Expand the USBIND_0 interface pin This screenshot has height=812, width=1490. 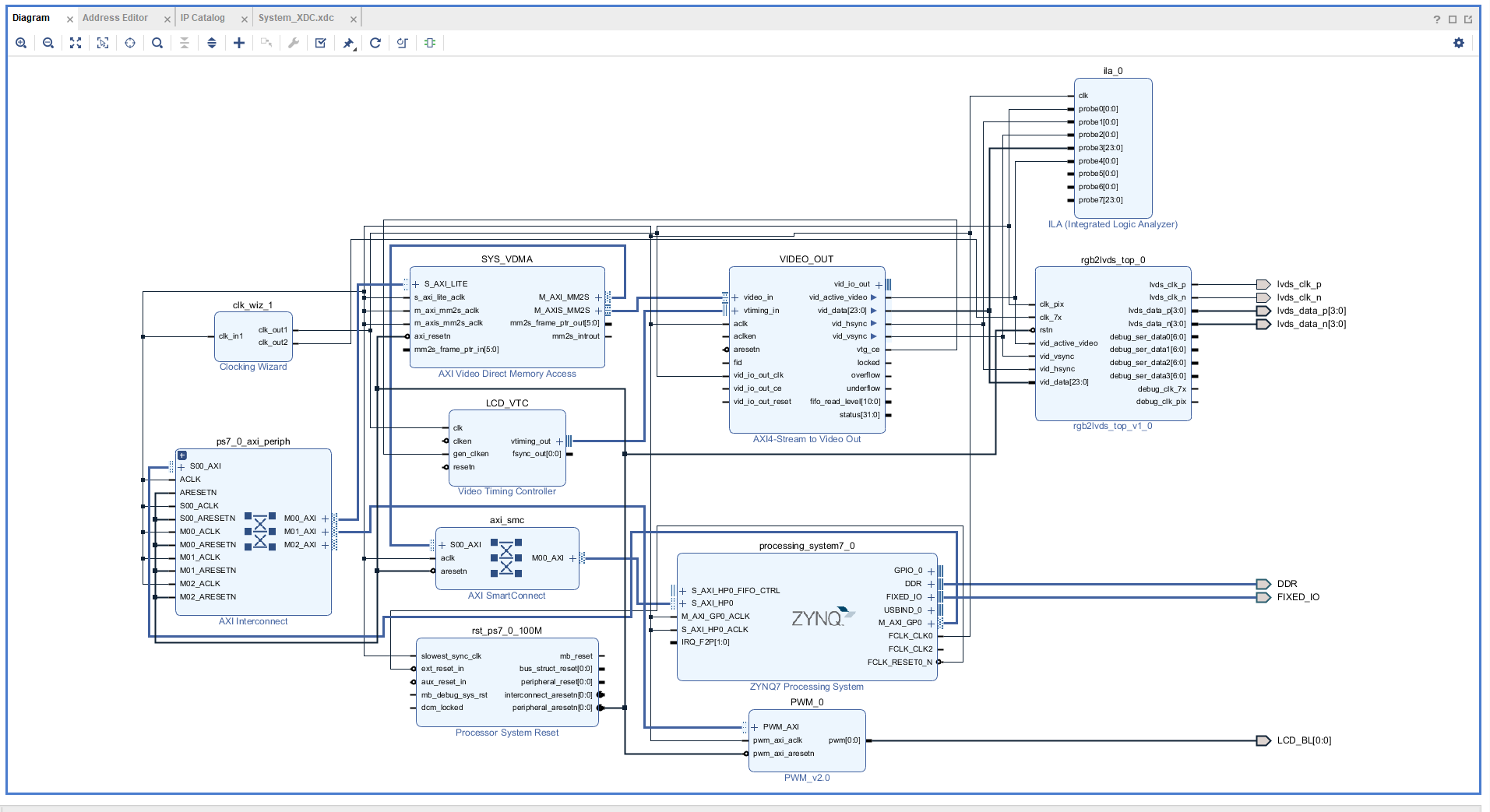tap(931, 610)
